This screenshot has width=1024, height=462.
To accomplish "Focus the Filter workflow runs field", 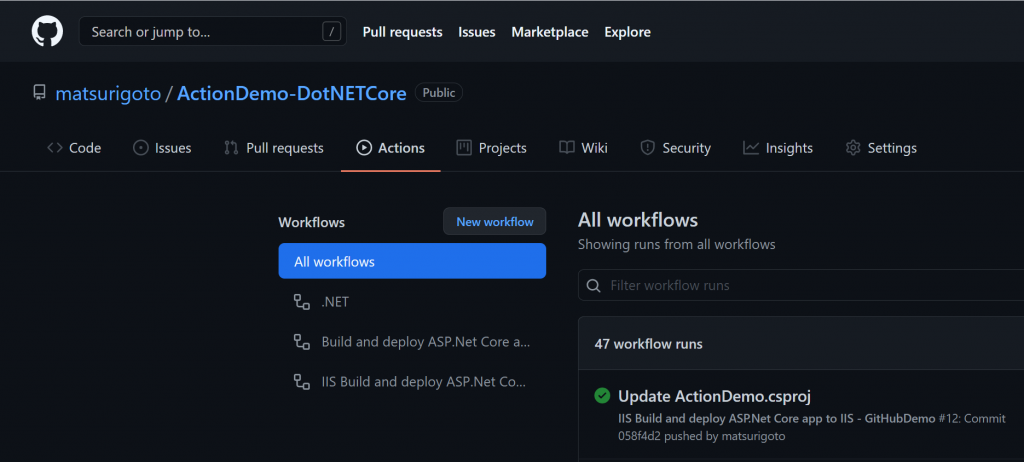I will [800, 286].
